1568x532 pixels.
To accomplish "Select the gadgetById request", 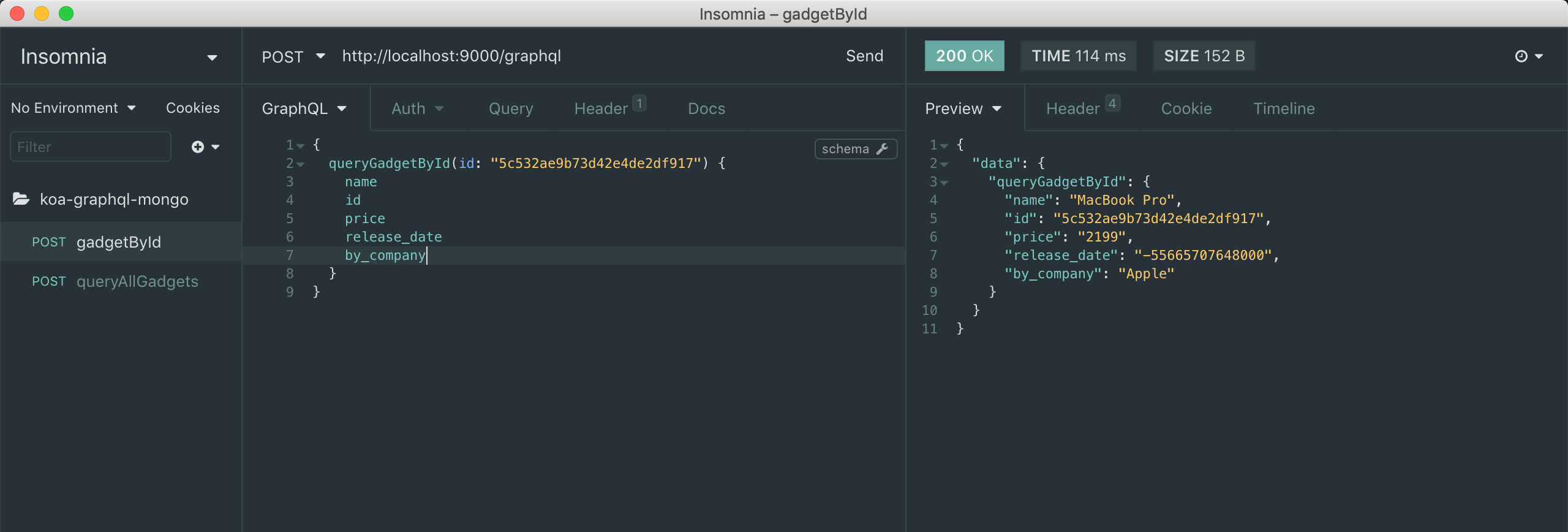I will point(121,242).
